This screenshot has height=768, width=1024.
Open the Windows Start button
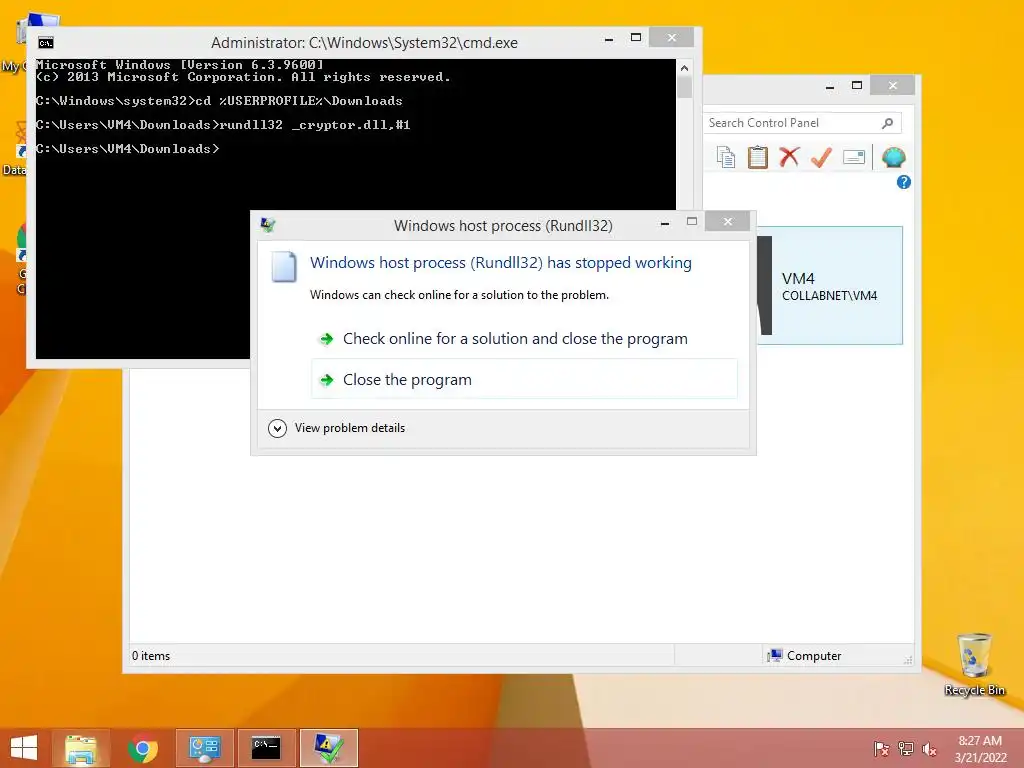point(24,748)
